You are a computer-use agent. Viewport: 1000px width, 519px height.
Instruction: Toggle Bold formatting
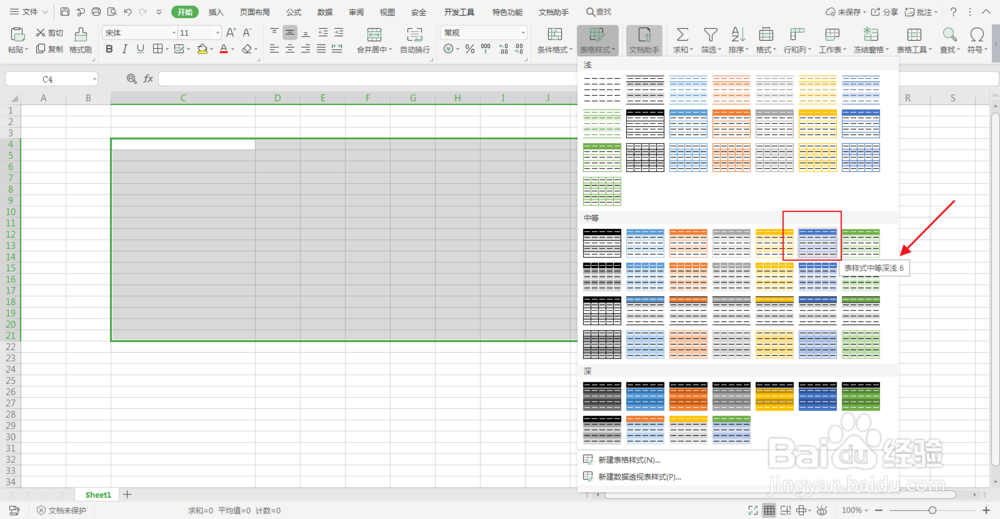(x=109, y=49)
